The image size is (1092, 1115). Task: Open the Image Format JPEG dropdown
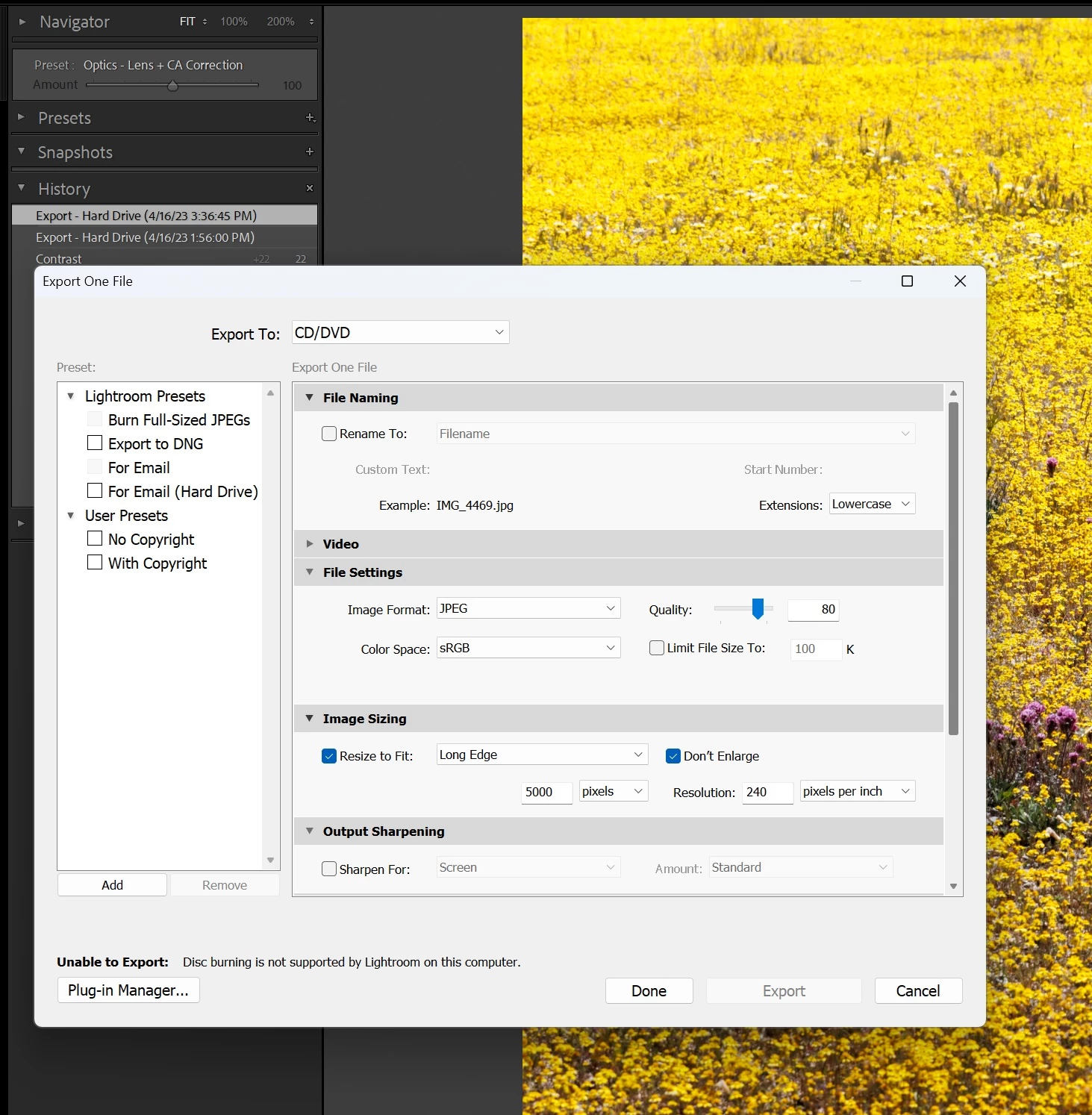[528, 608]
